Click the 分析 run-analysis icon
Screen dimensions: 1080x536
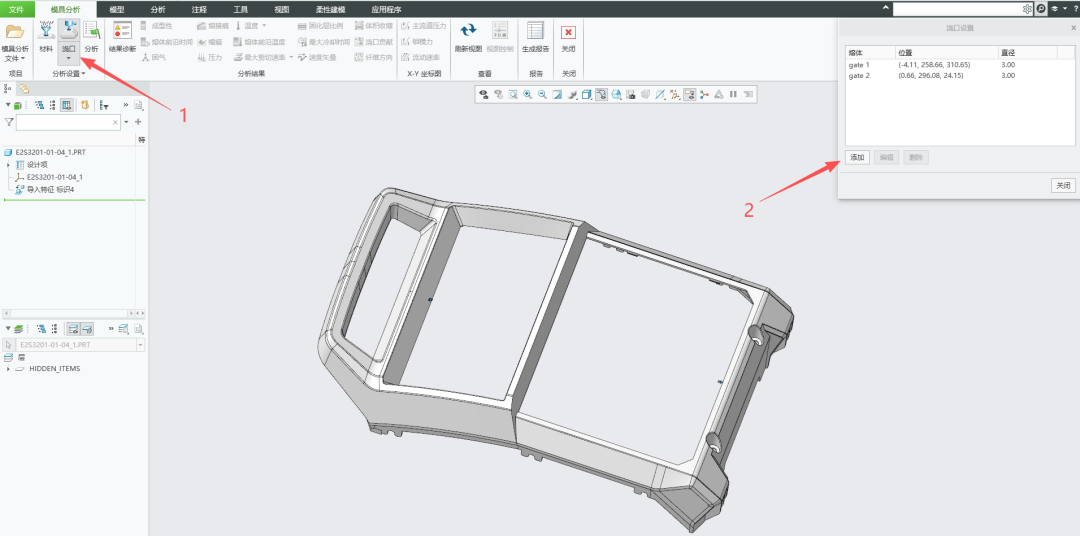[91, 31]
